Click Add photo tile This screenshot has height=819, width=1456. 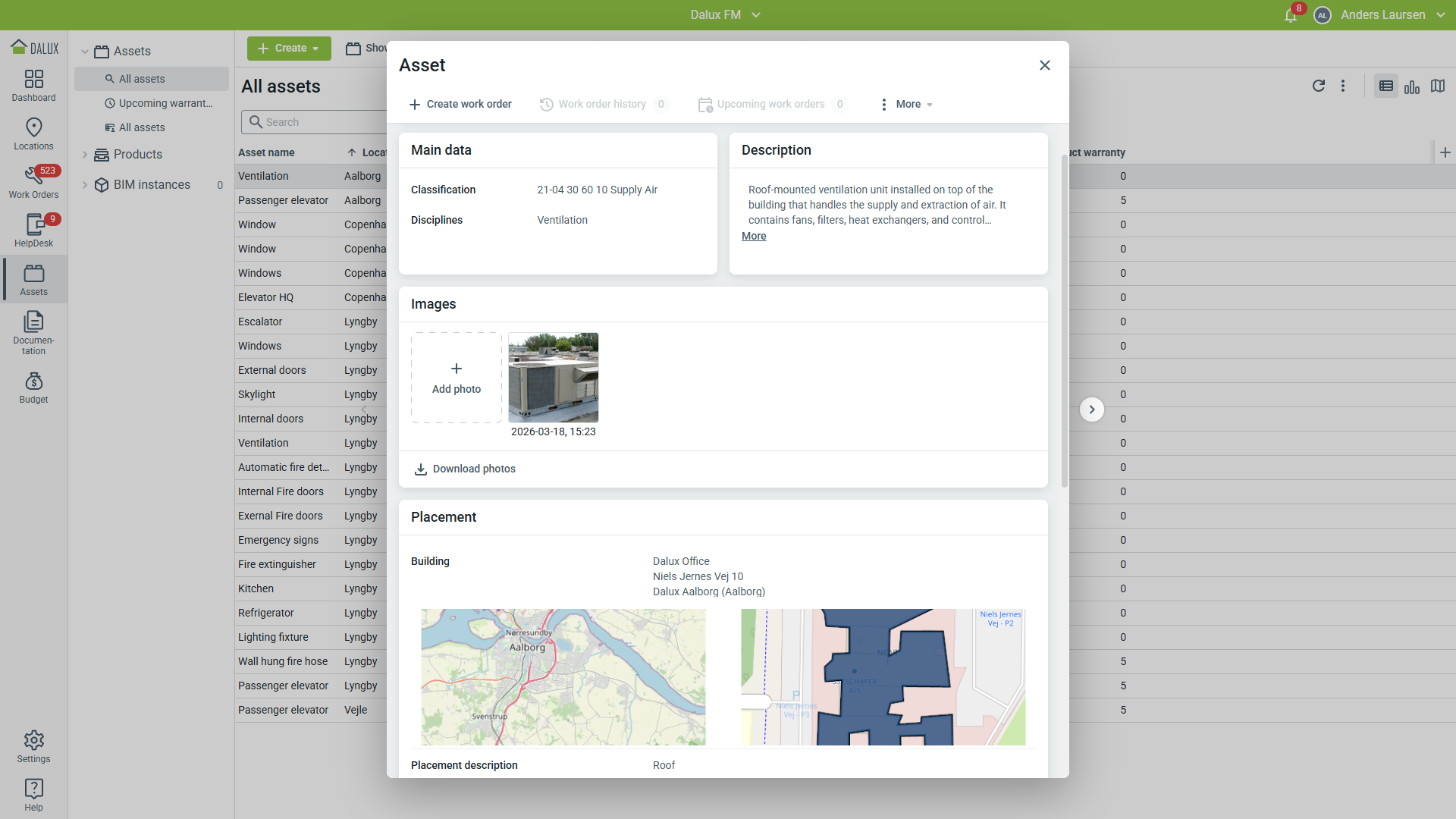[x=457, y=378]
